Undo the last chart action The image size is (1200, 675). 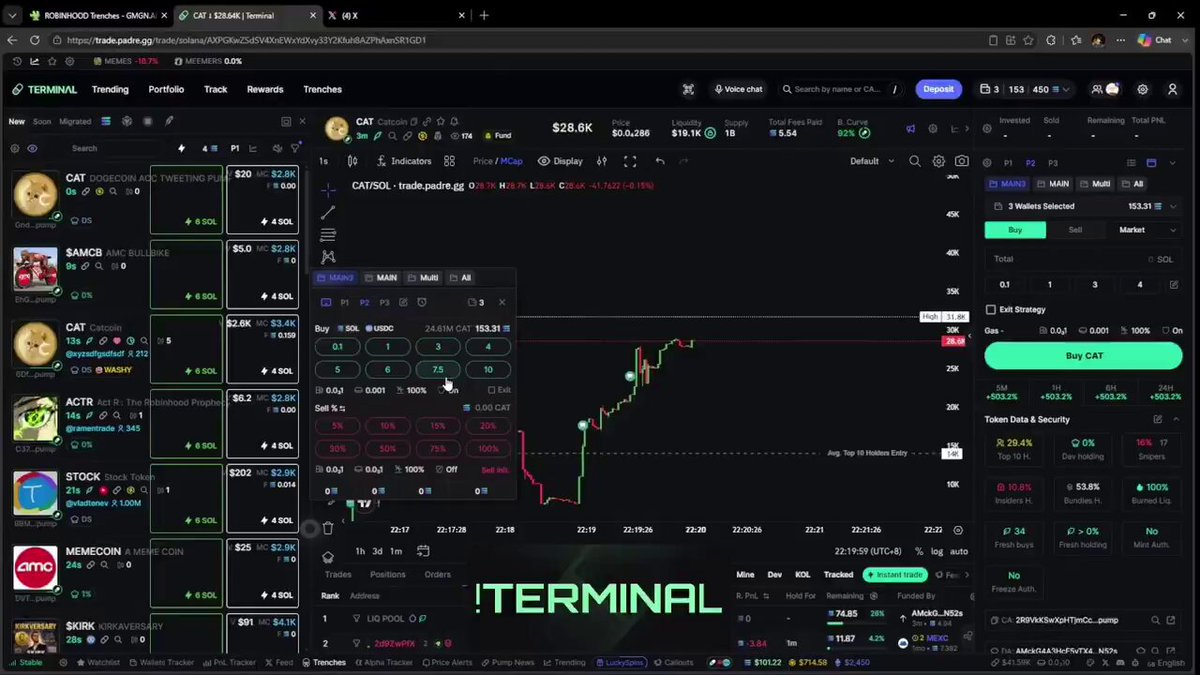660,161
